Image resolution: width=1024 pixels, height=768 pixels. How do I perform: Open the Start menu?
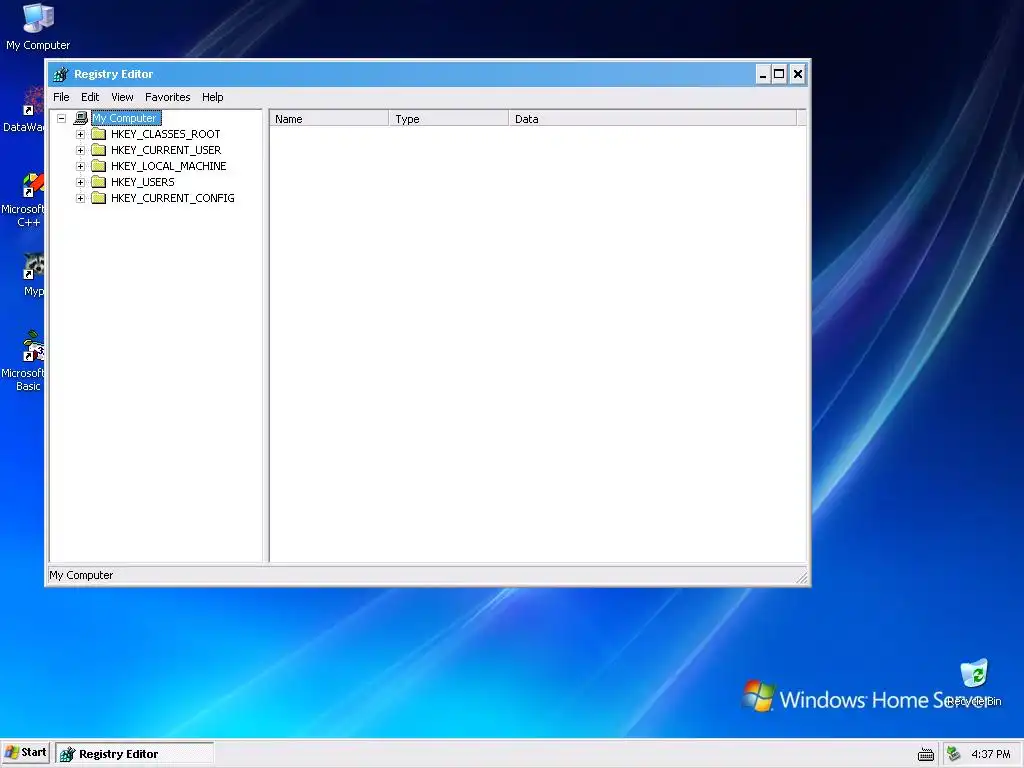click(x=25, y=752)
